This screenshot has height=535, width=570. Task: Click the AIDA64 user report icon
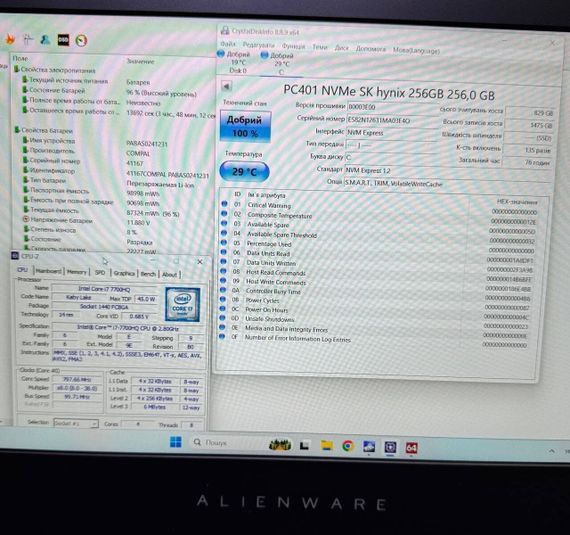click(x=45, y=39)
